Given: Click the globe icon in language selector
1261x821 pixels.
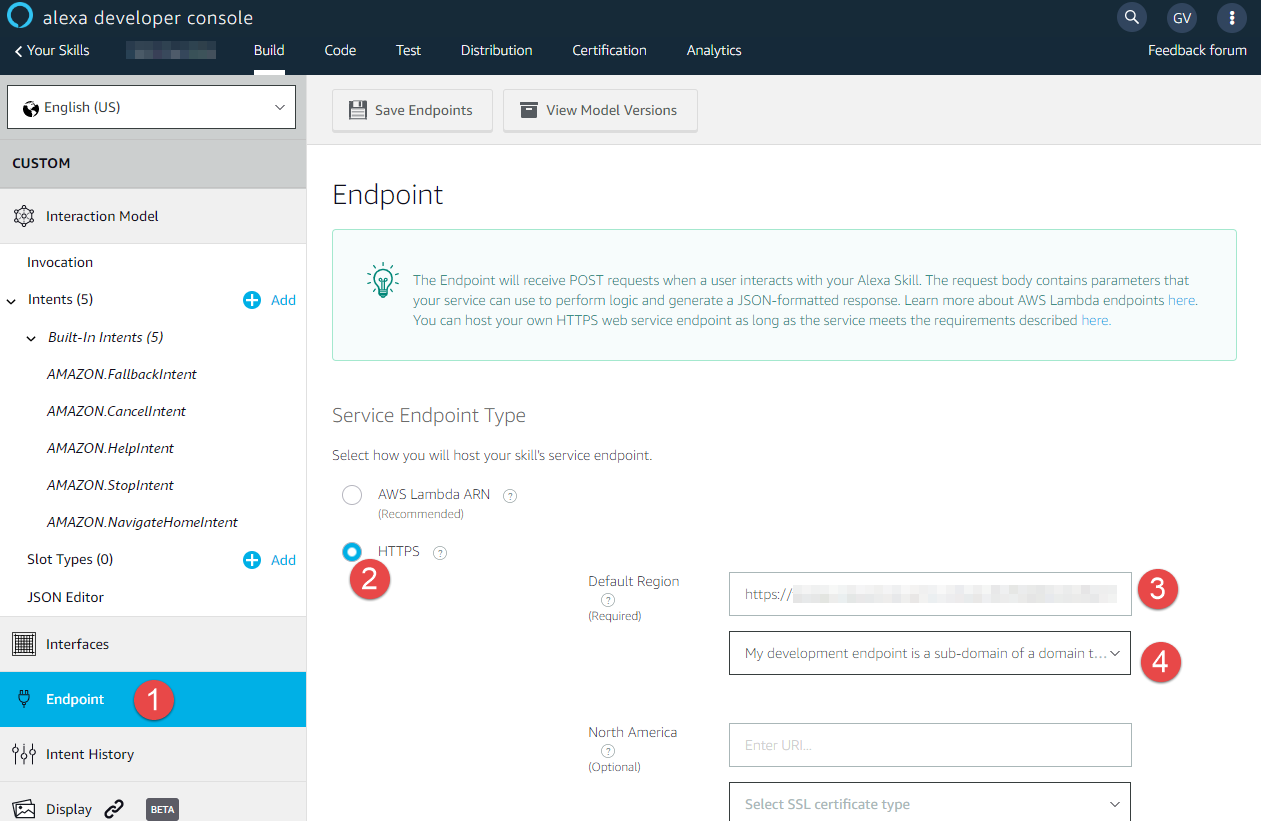Looking at the screenshot, I should pyautogui.click(x=30, y=108).
